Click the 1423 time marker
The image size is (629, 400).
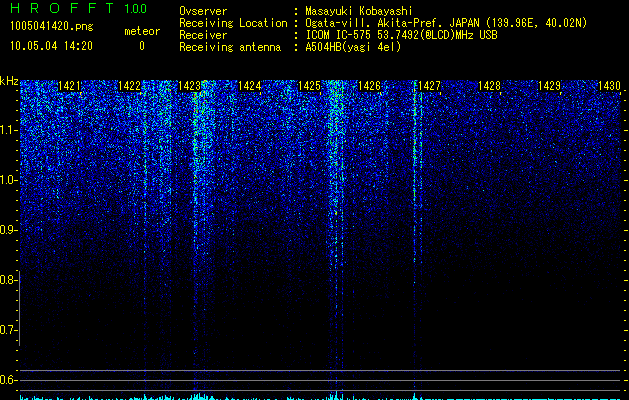[x=189, y=86]
